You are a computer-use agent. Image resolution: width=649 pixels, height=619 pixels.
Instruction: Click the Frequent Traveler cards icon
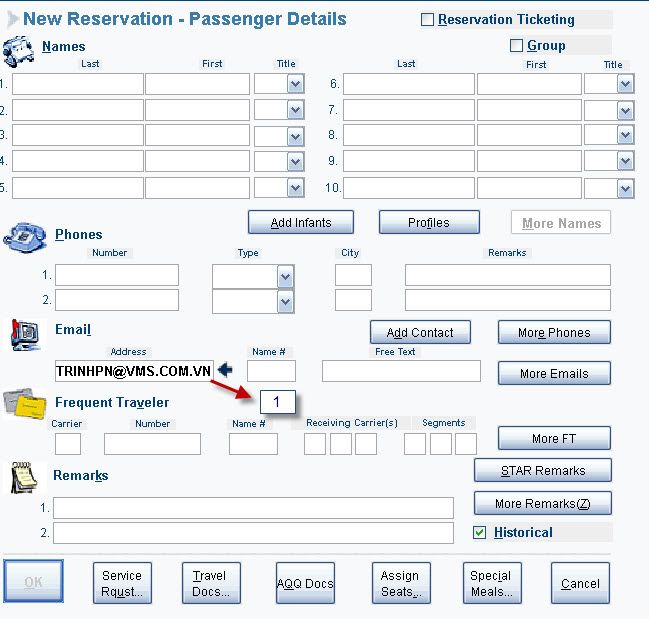(24, 403)
